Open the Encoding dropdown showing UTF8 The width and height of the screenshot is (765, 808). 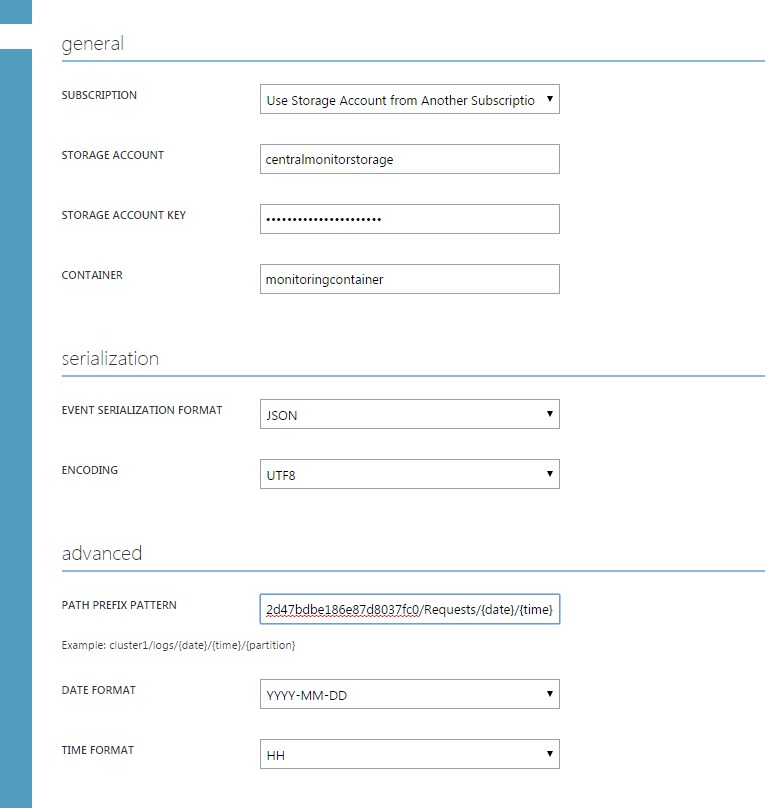coord(410,474)
